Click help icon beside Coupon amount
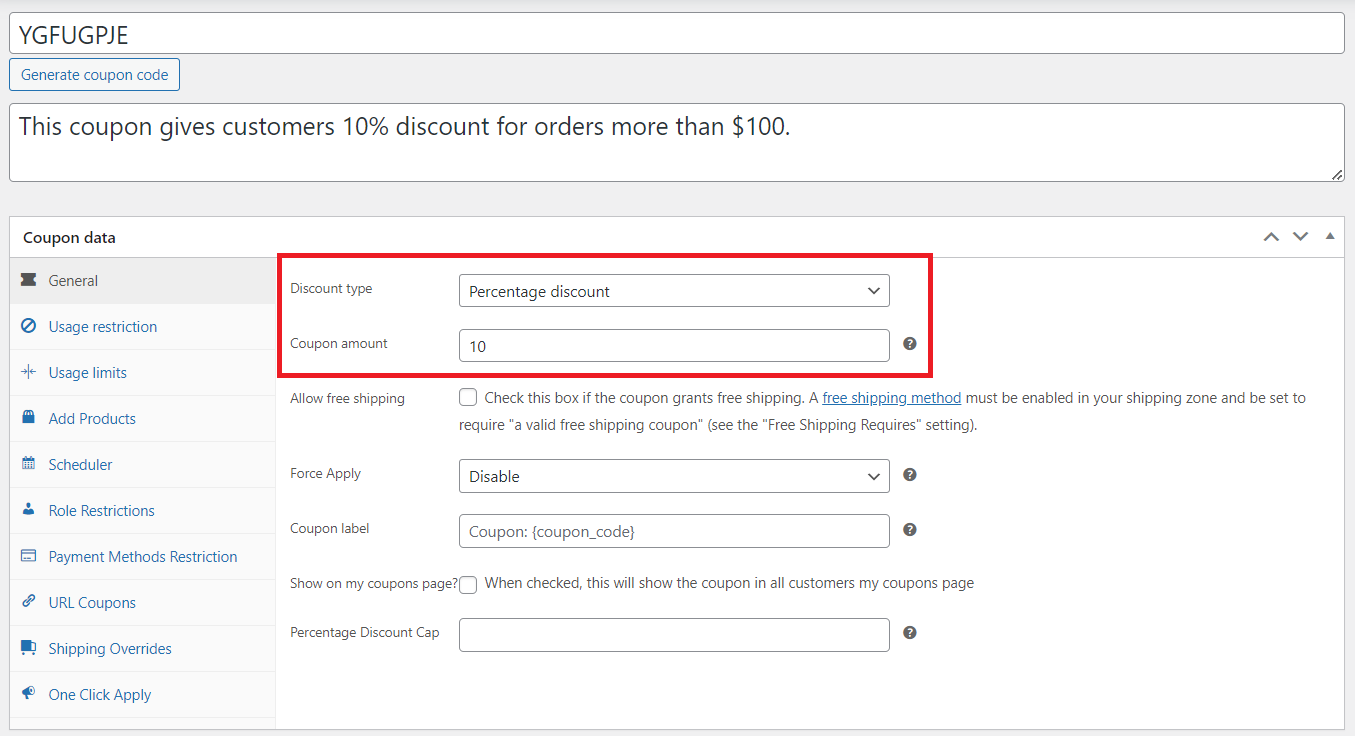 point(909,343)
